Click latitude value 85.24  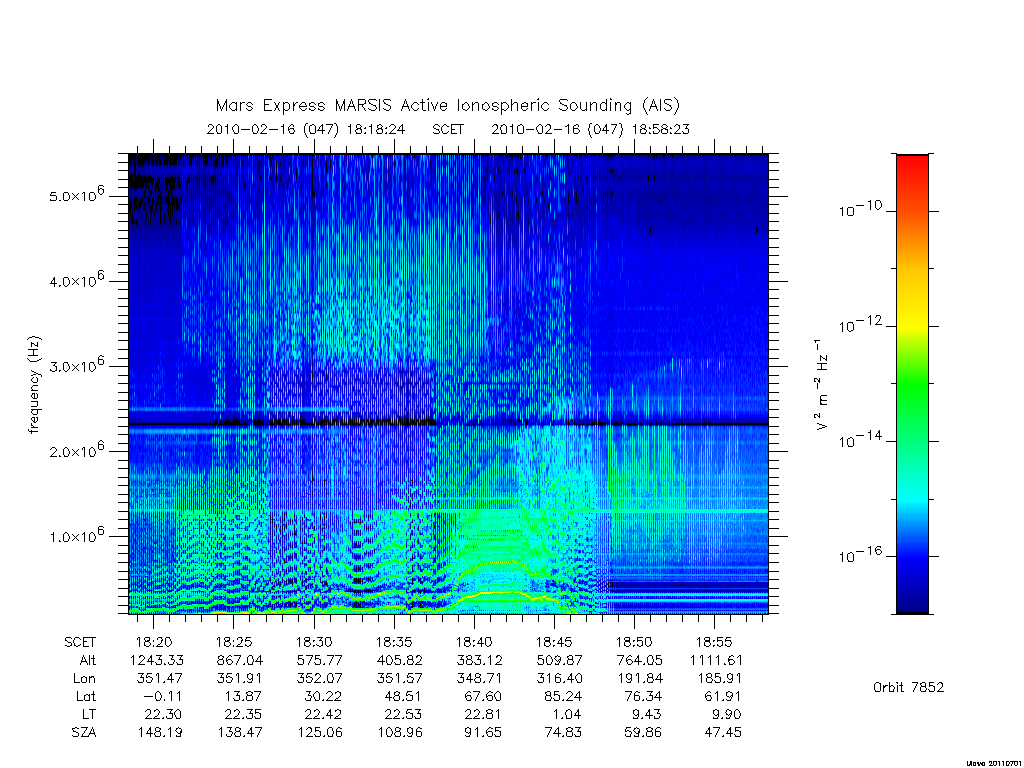[x=563, y=696]
